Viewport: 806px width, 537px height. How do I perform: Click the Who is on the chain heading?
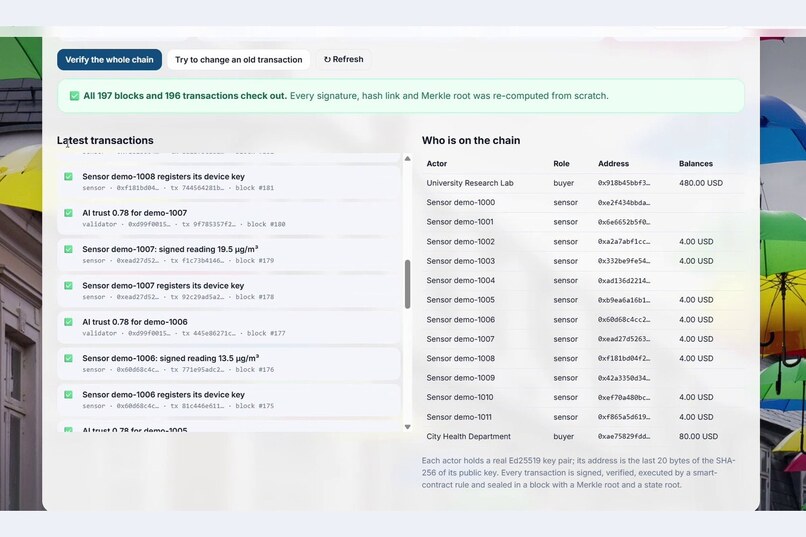point(471,140)
